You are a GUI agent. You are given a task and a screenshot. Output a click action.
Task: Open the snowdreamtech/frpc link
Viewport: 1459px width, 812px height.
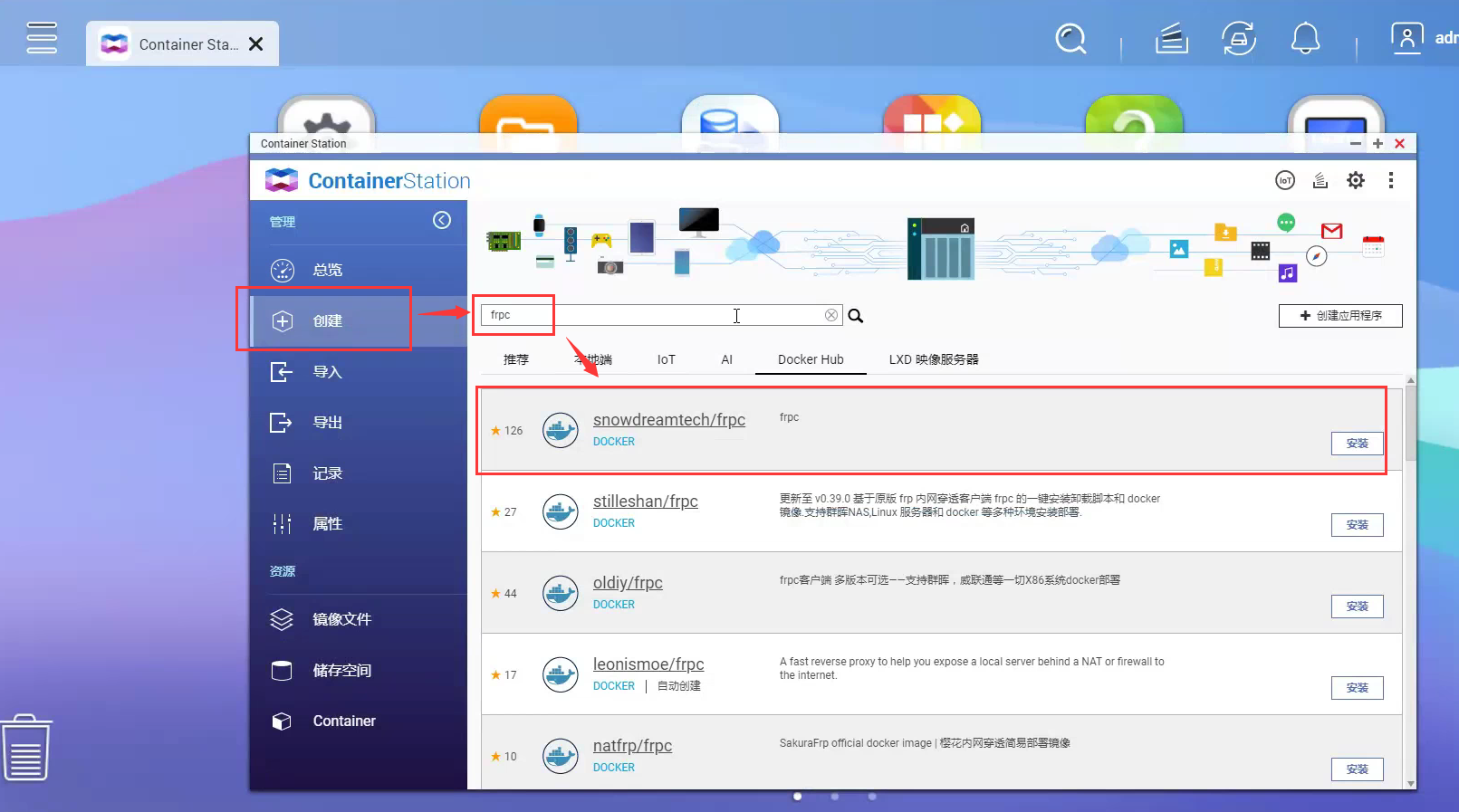coord(669,420)
